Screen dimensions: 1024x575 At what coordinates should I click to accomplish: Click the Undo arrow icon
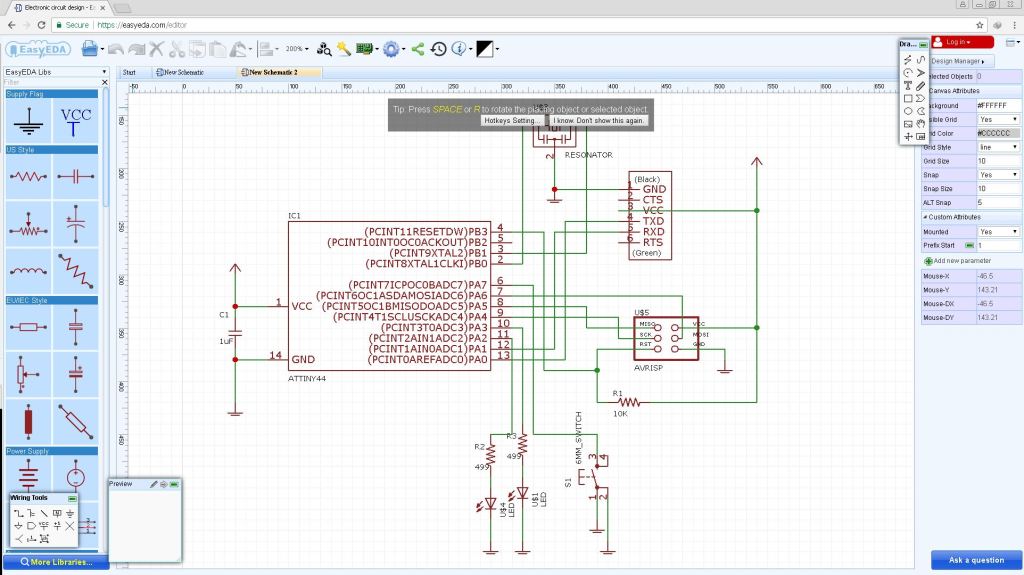116,49
